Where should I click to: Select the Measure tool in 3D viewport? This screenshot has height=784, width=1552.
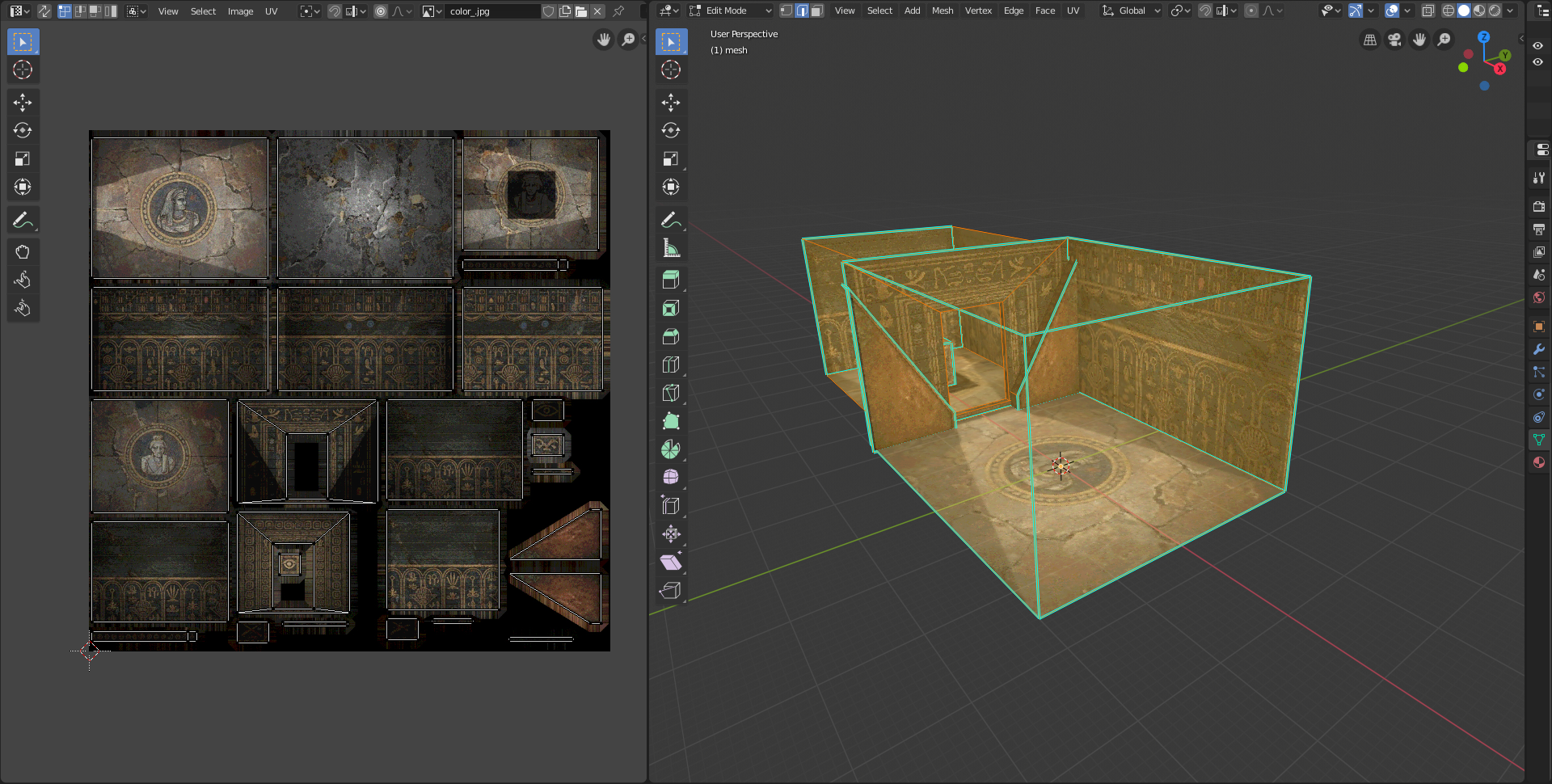click(x=670, y=248)
